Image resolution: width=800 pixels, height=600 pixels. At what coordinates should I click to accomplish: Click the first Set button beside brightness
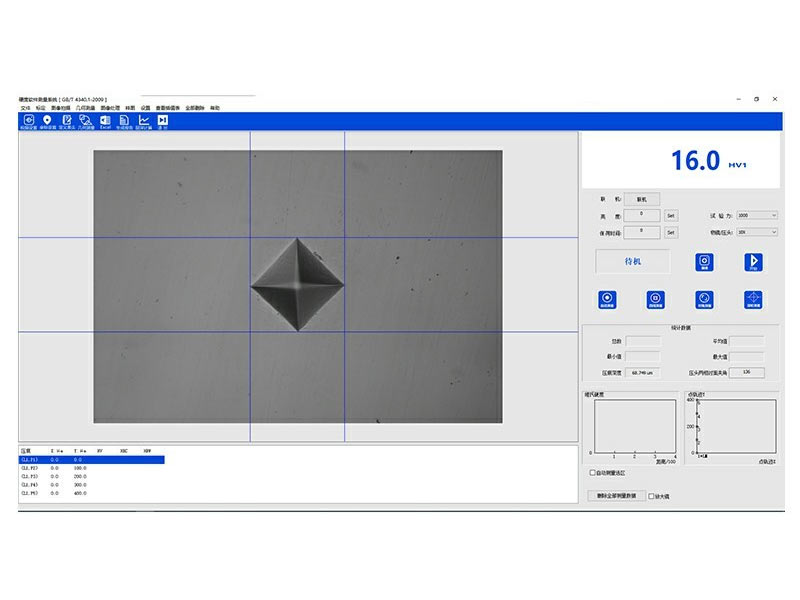(672, 215)
